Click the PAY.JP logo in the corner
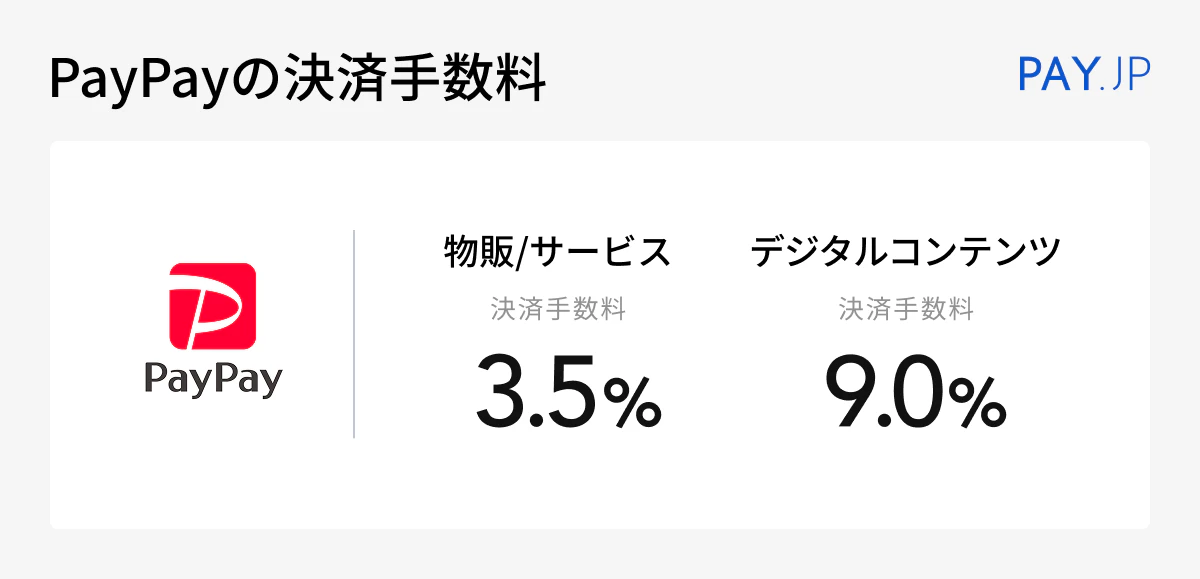Image resolution: width=1200 pixels, height=579 pixels. pos(1084,75)
